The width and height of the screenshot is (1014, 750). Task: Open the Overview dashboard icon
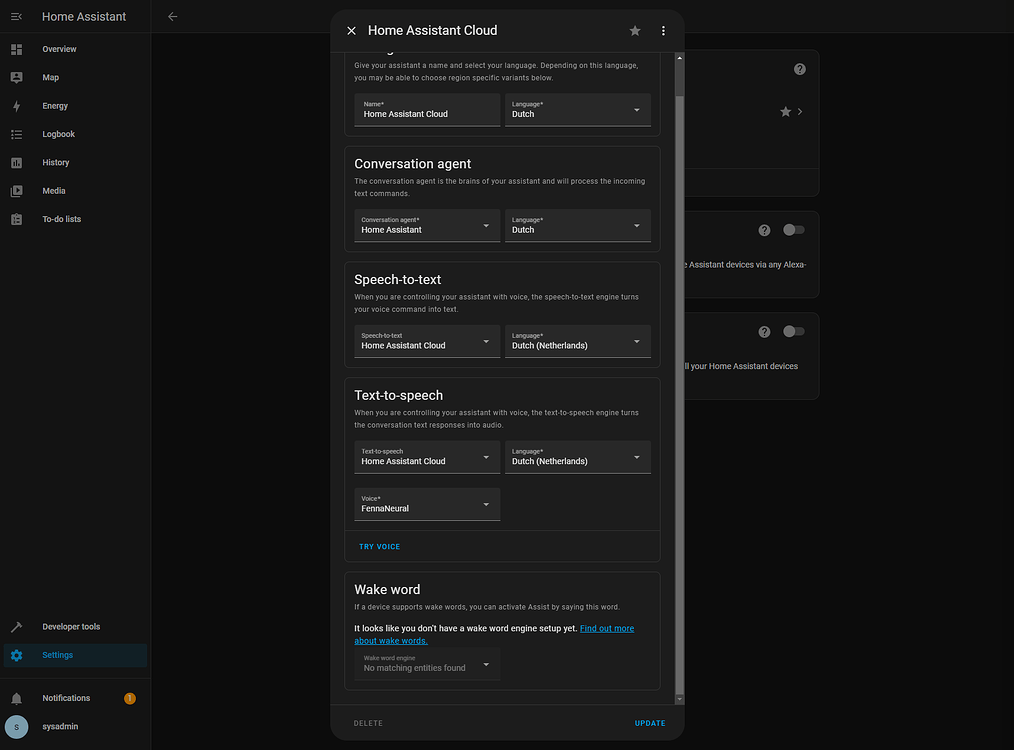click(17, 49)
